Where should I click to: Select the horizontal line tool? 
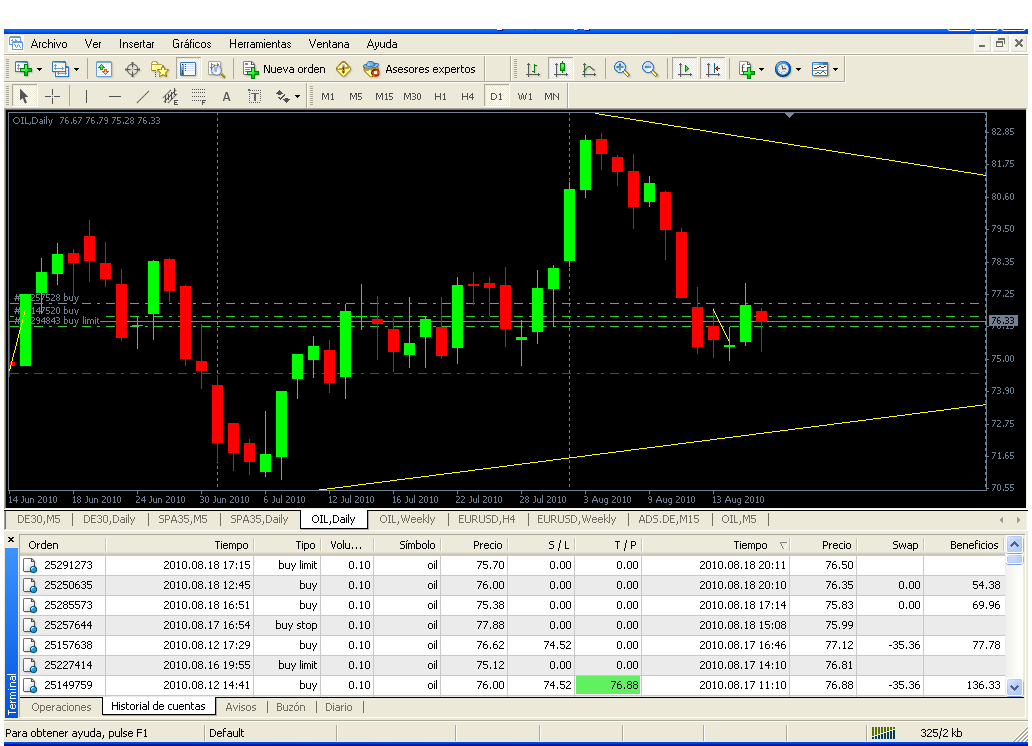(115, 97)
